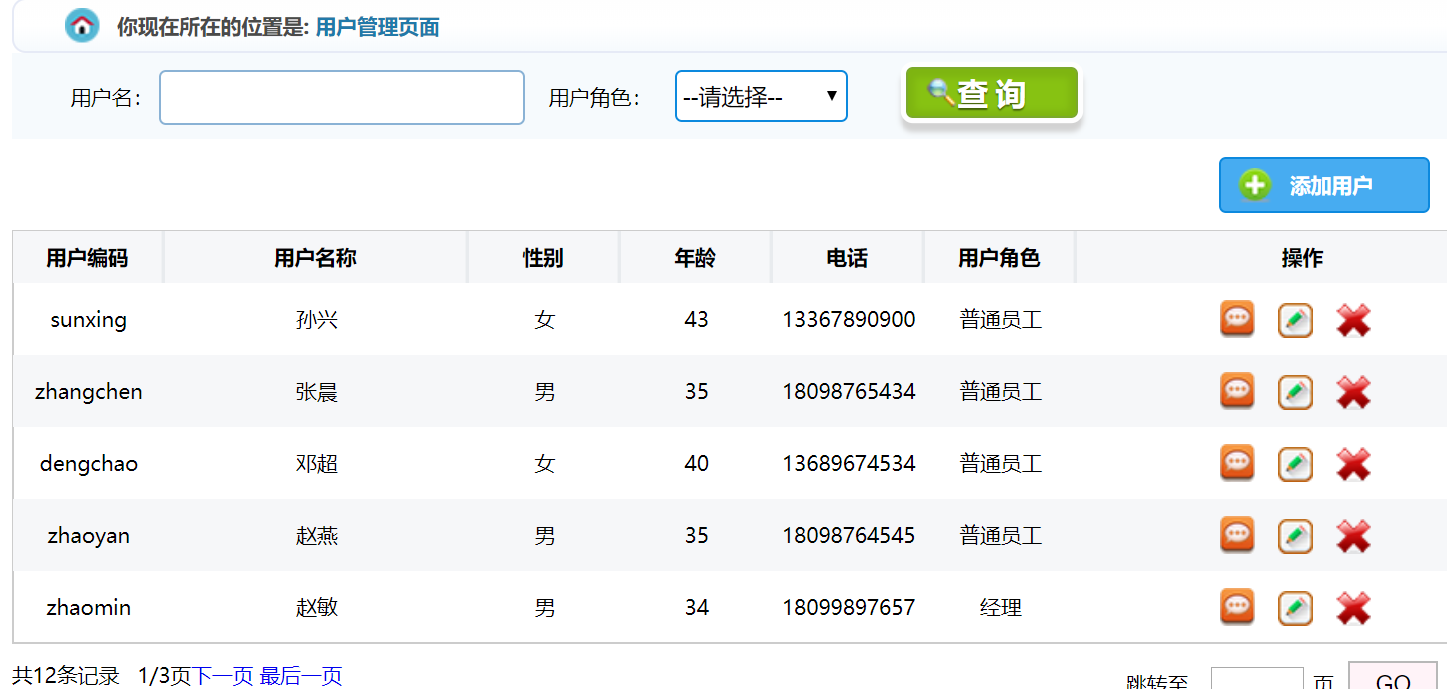The height and width of the screenshot is (689, 1447).
Task: Remove zhangchen using the red delete icon
Action: coord(1353,391)
